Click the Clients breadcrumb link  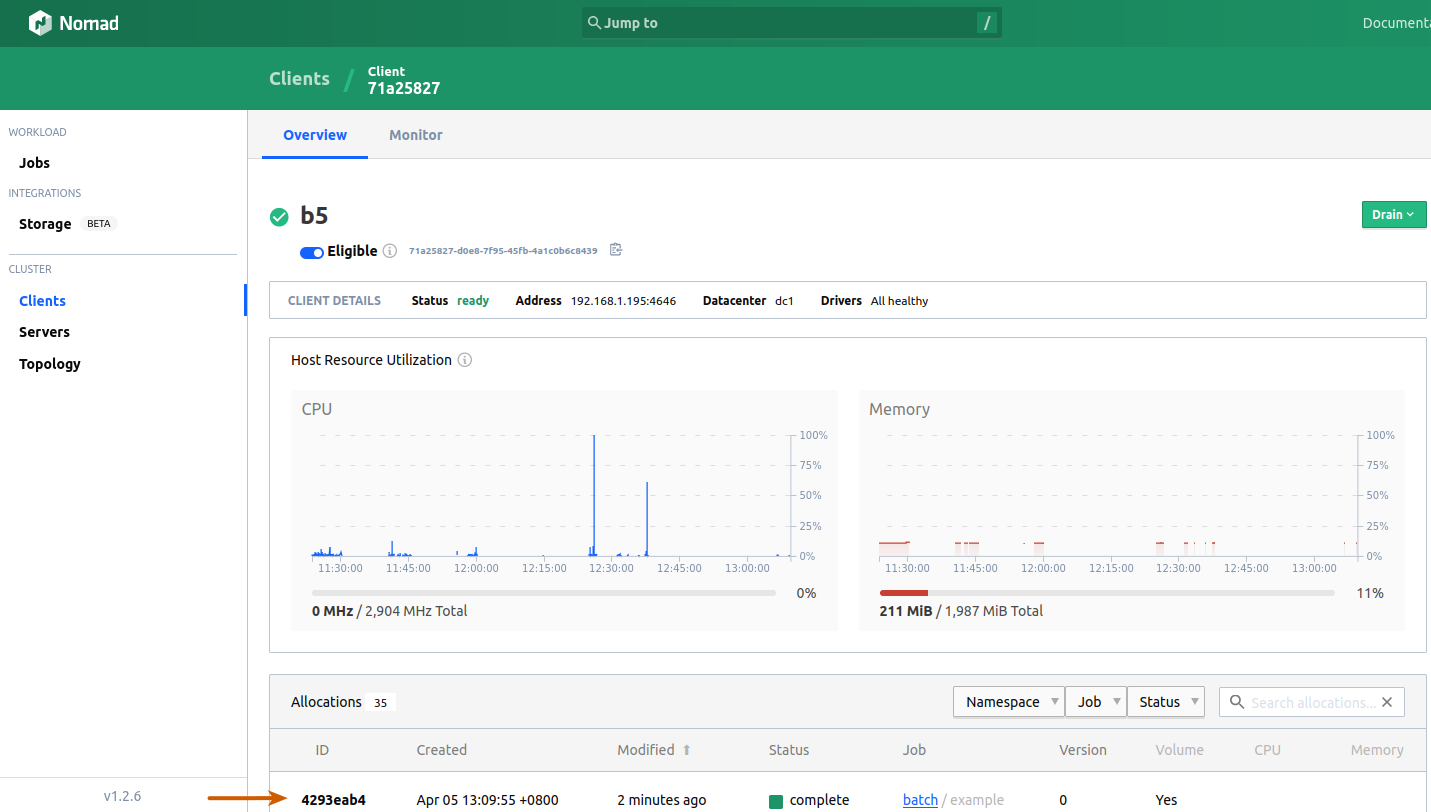click(299, 79)
